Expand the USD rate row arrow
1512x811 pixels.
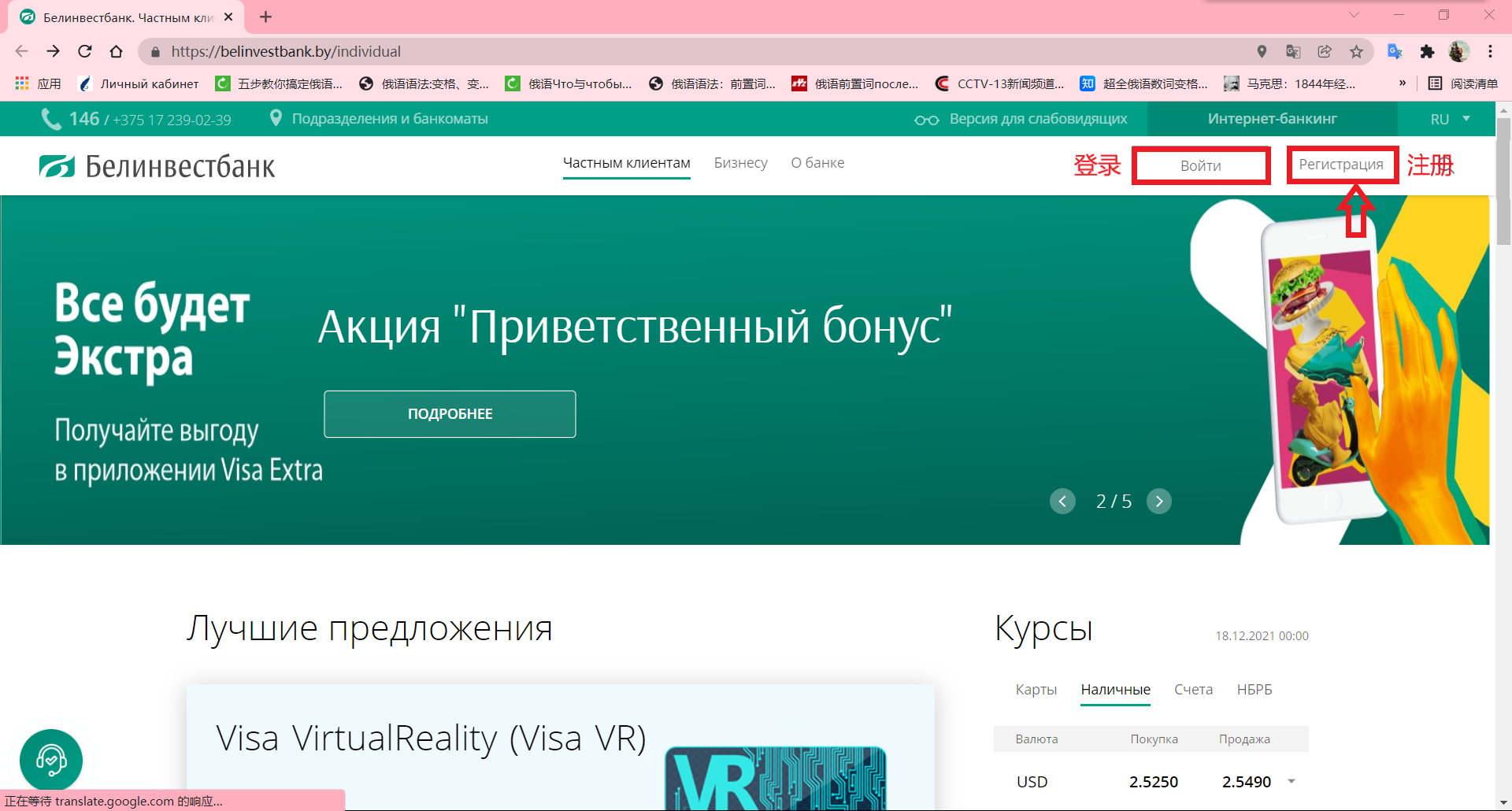click(x=1291, y=782)
